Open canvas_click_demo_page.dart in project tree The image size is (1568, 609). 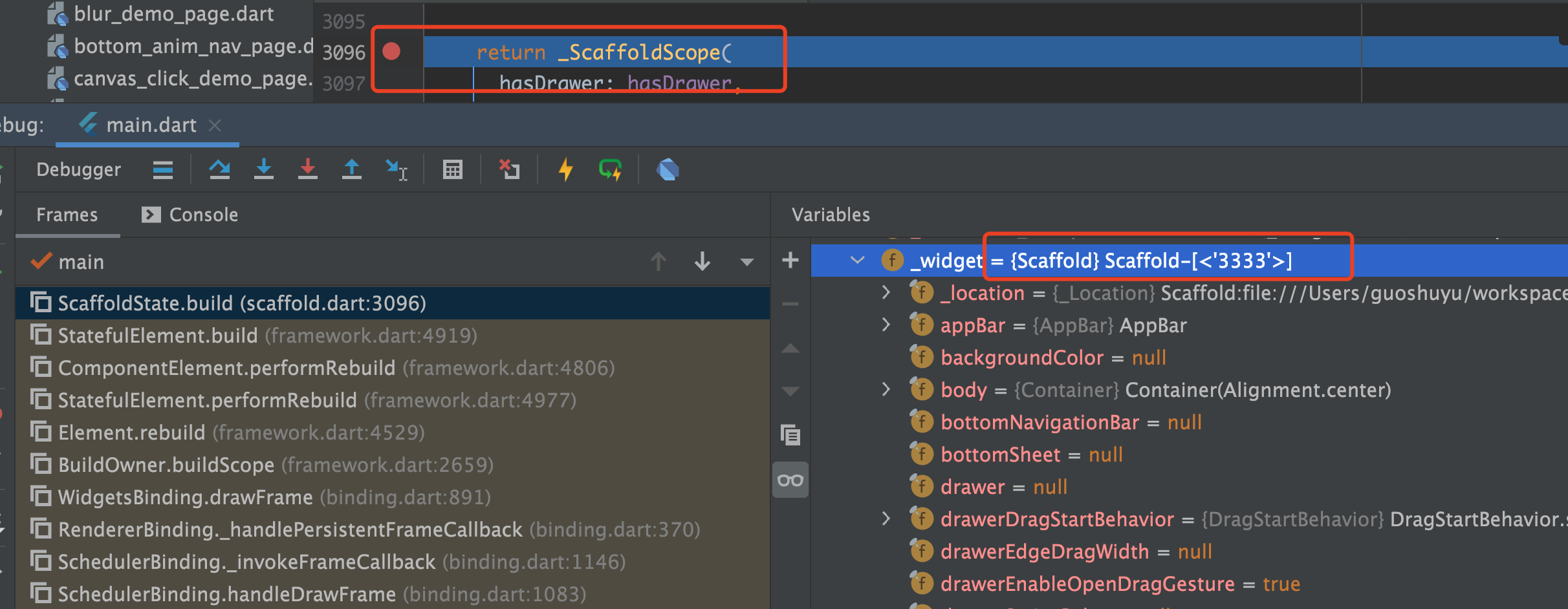click(x=180, y=79)
